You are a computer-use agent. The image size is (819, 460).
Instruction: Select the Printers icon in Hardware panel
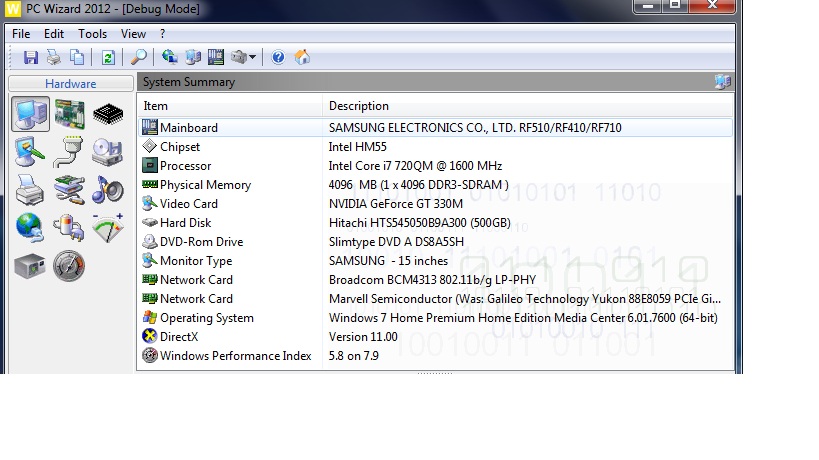pyautogui.click(x=29, y=190)
